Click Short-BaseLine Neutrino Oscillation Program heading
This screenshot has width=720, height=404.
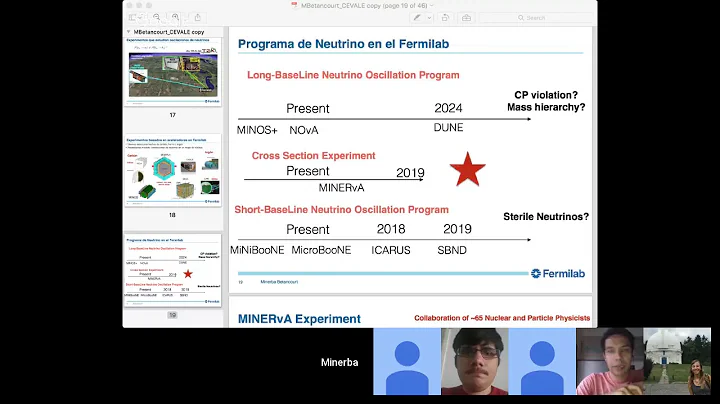[341, 210]
